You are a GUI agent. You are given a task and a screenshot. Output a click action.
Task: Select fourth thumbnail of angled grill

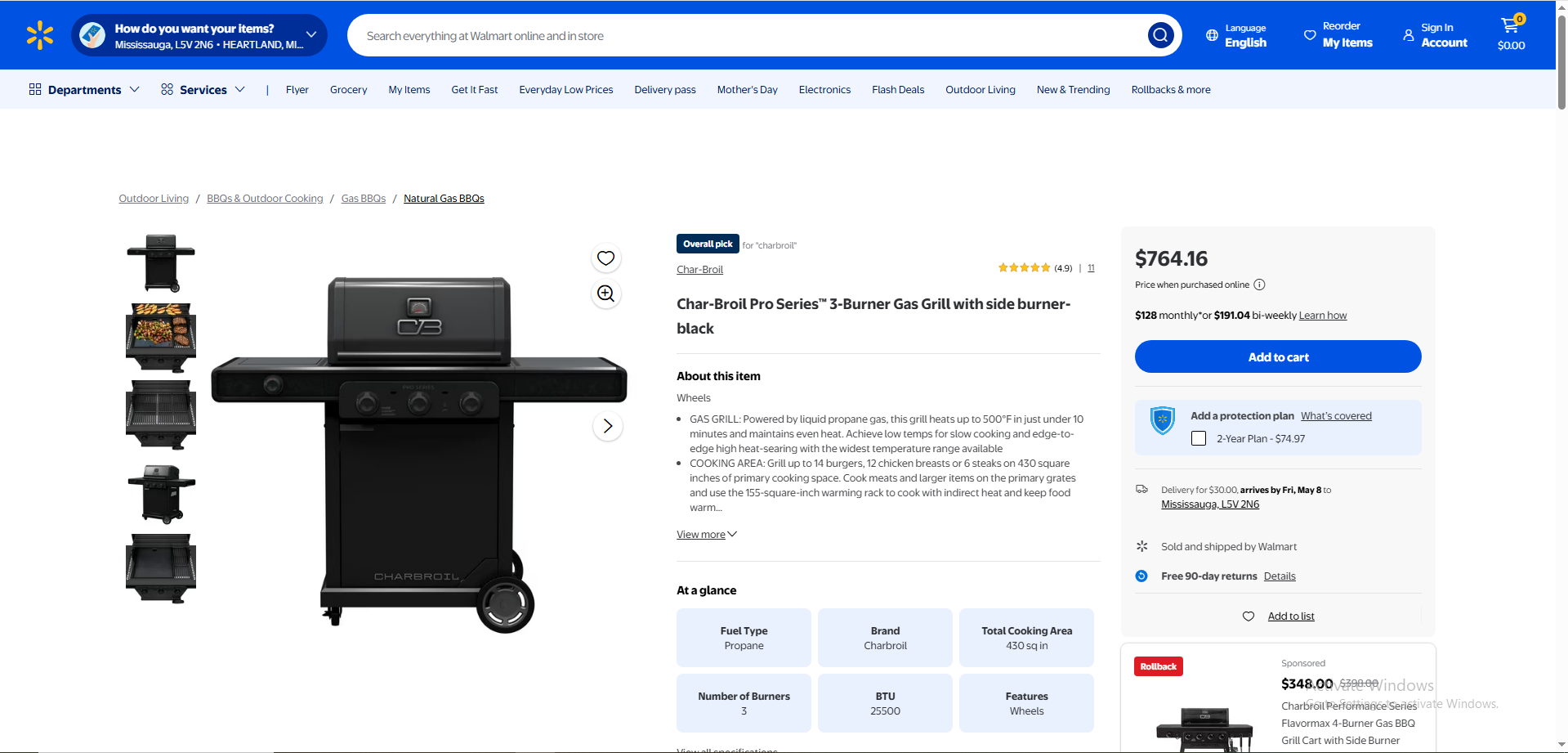(x=161, y=494)
